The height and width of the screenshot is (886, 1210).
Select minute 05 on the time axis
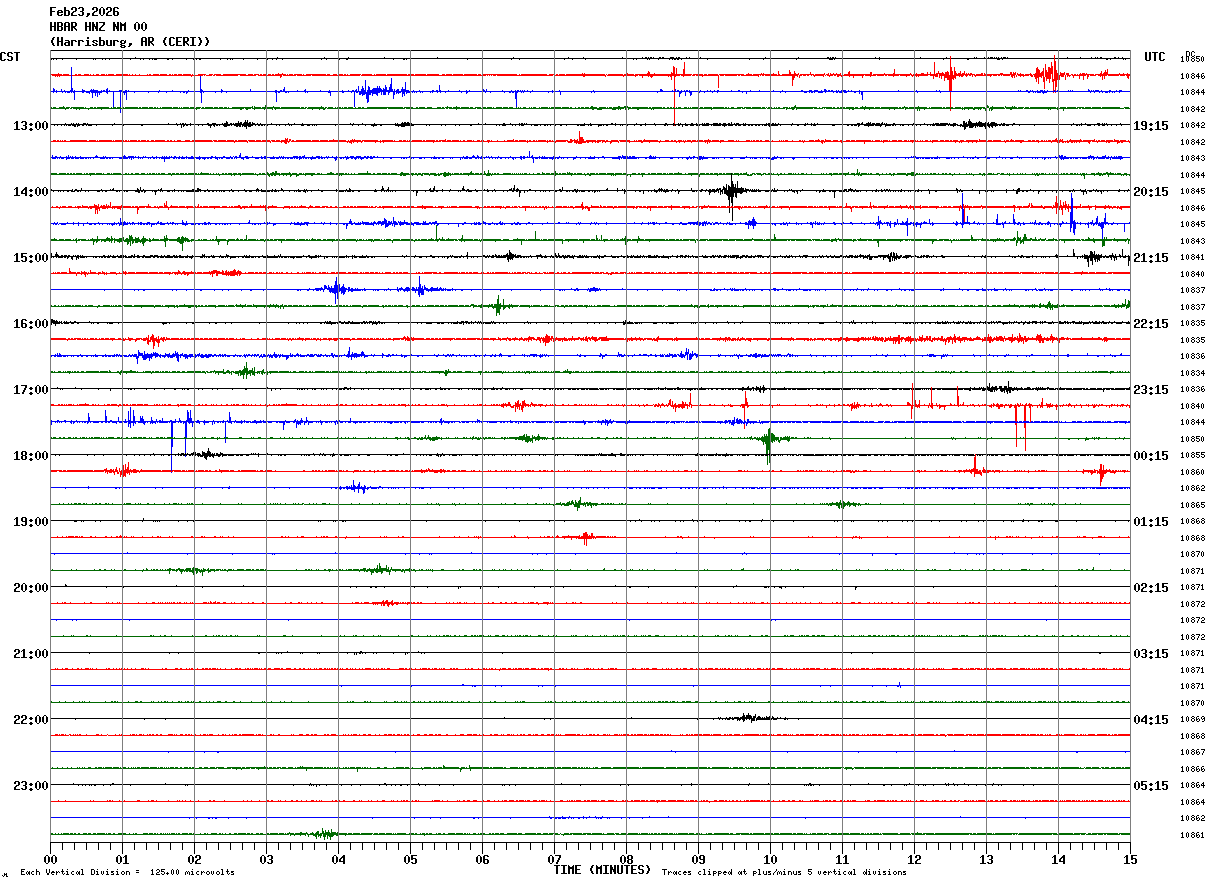pos(410,860)
